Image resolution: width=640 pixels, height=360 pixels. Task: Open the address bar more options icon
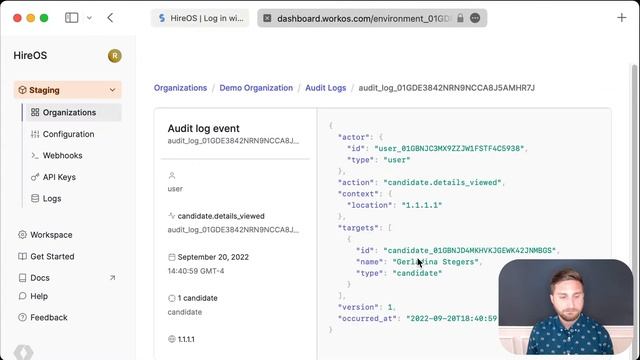coord(475,18)
